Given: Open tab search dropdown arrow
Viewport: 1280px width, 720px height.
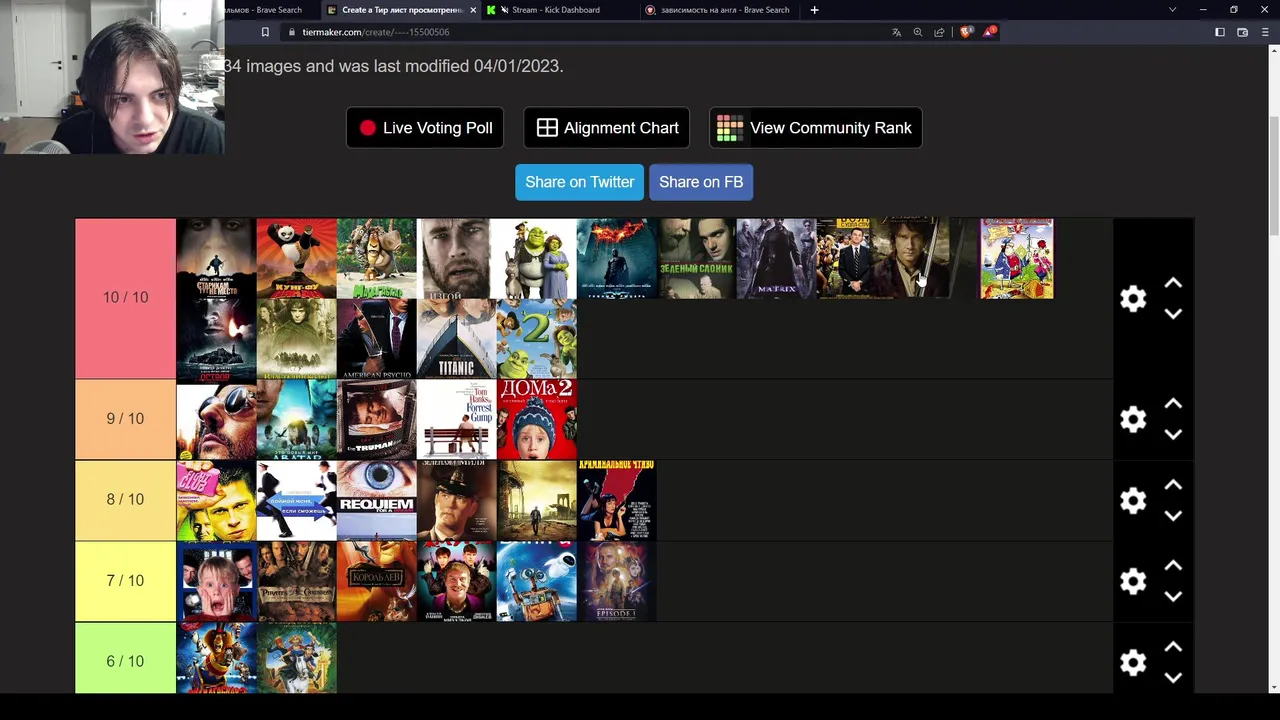Looking at the screenshot, I should point(1172,10).
